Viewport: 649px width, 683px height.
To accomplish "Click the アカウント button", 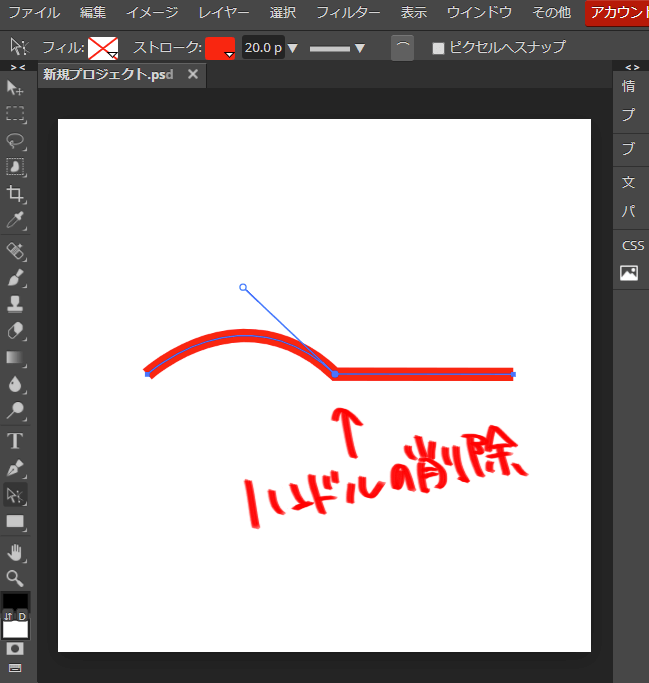I will click(617, 13).
